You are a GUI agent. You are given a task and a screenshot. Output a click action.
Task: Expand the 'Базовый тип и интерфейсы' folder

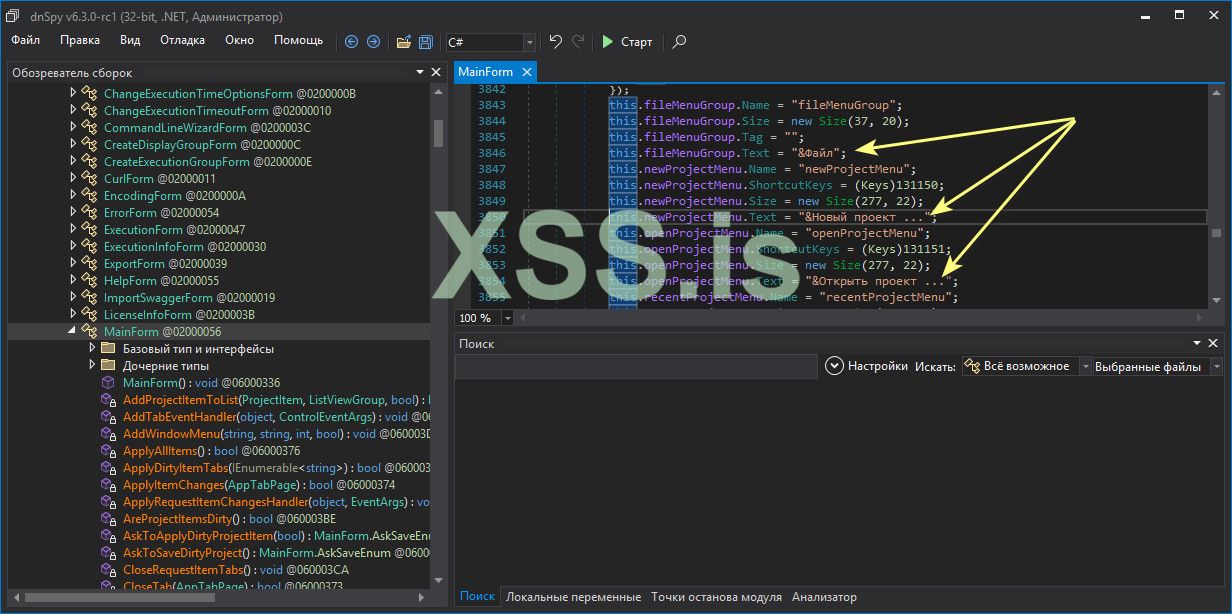click(x=92, y=348)
